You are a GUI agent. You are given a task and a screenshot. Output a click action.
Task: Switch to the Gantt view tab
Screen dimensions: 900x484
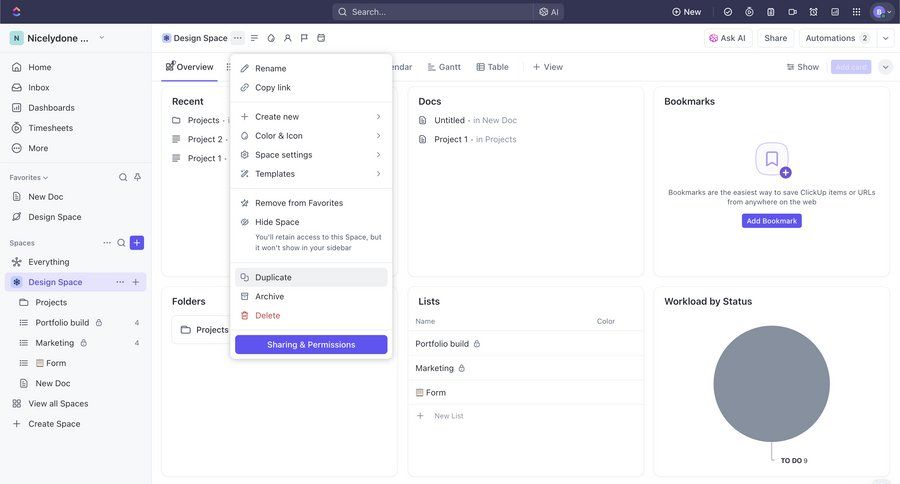click(444, 67)
